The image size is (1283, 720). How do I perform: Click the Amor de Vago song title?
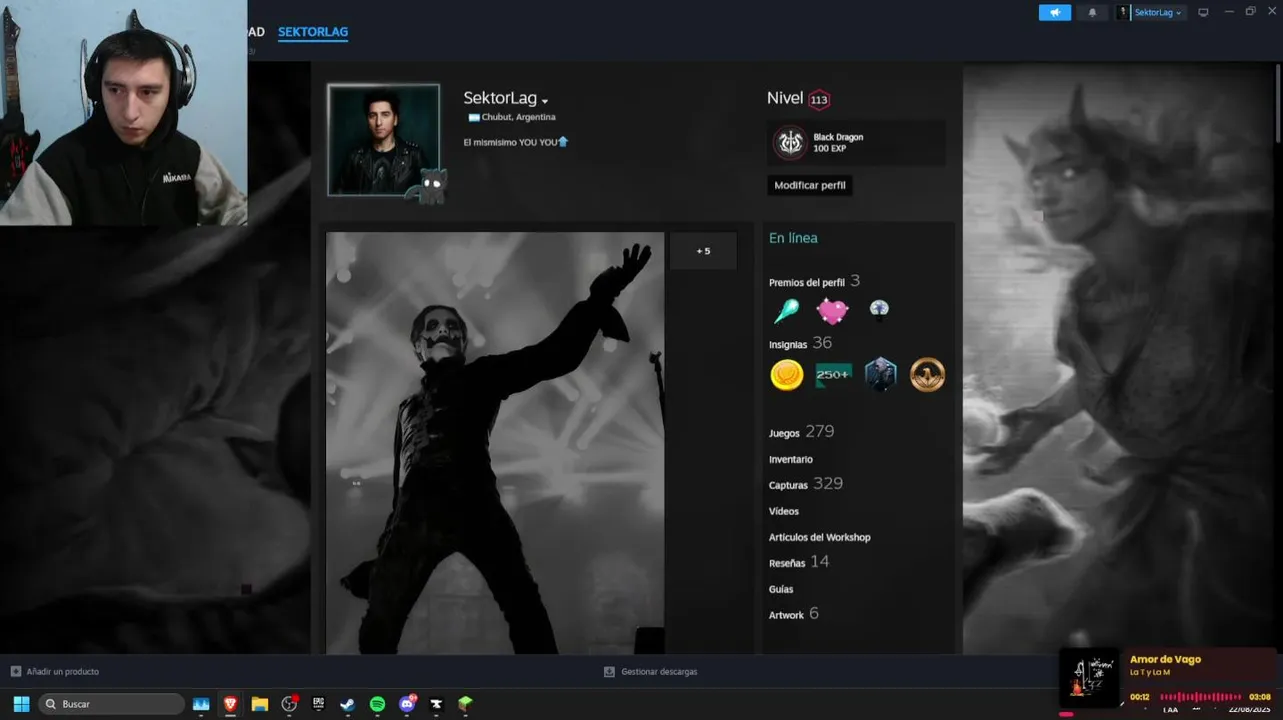[1165, 659]
